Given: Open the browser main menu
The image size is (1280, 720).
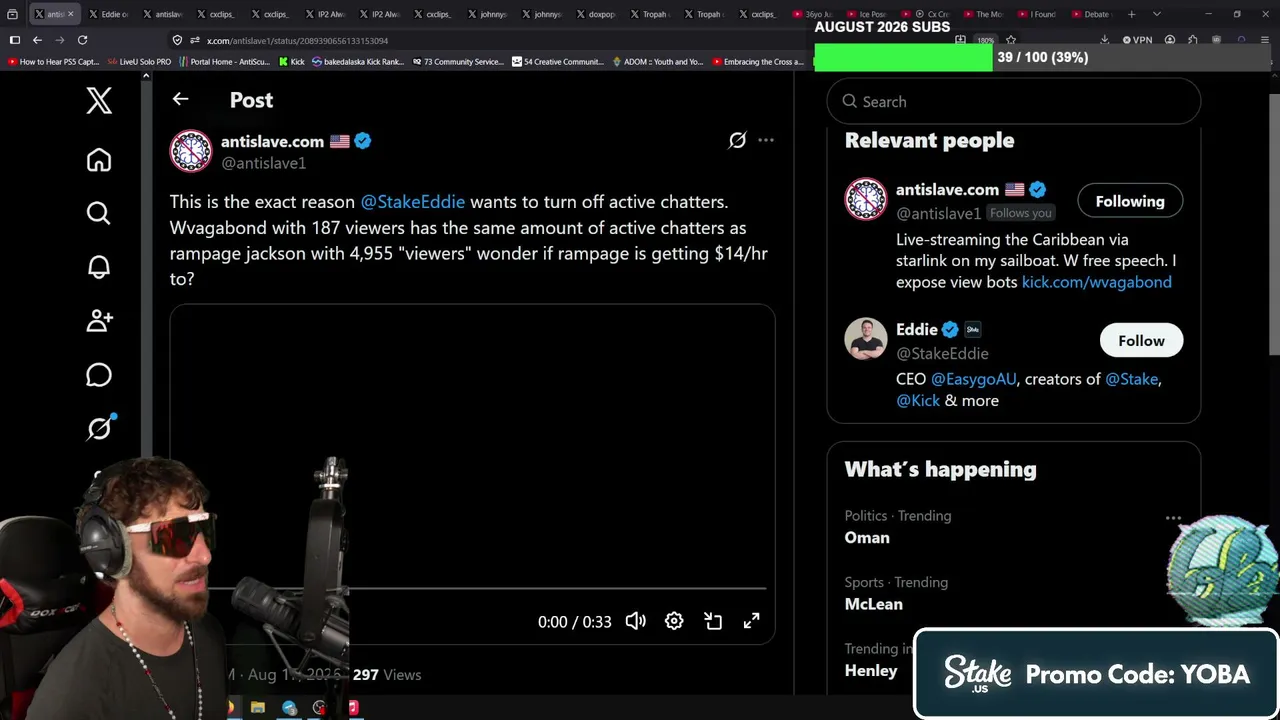Looking at the screenshot, I should [x=1267, y=40].
